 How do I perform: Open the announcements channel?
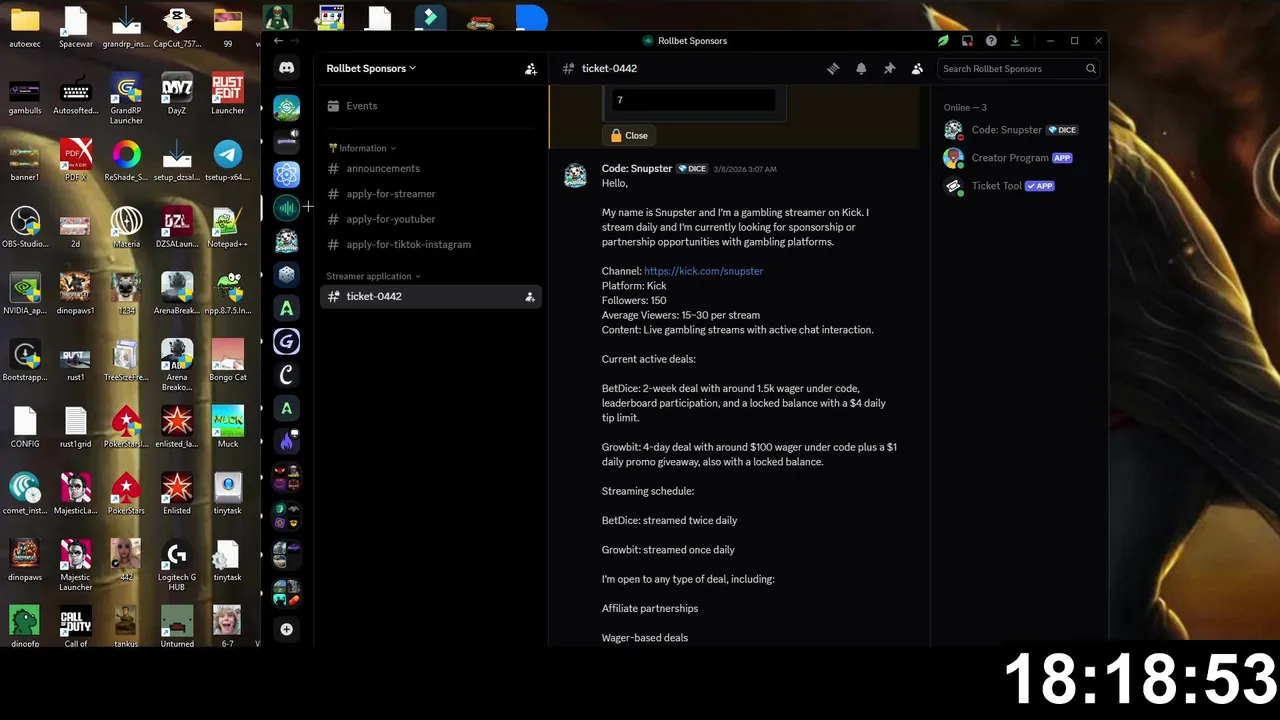point(431,169)
